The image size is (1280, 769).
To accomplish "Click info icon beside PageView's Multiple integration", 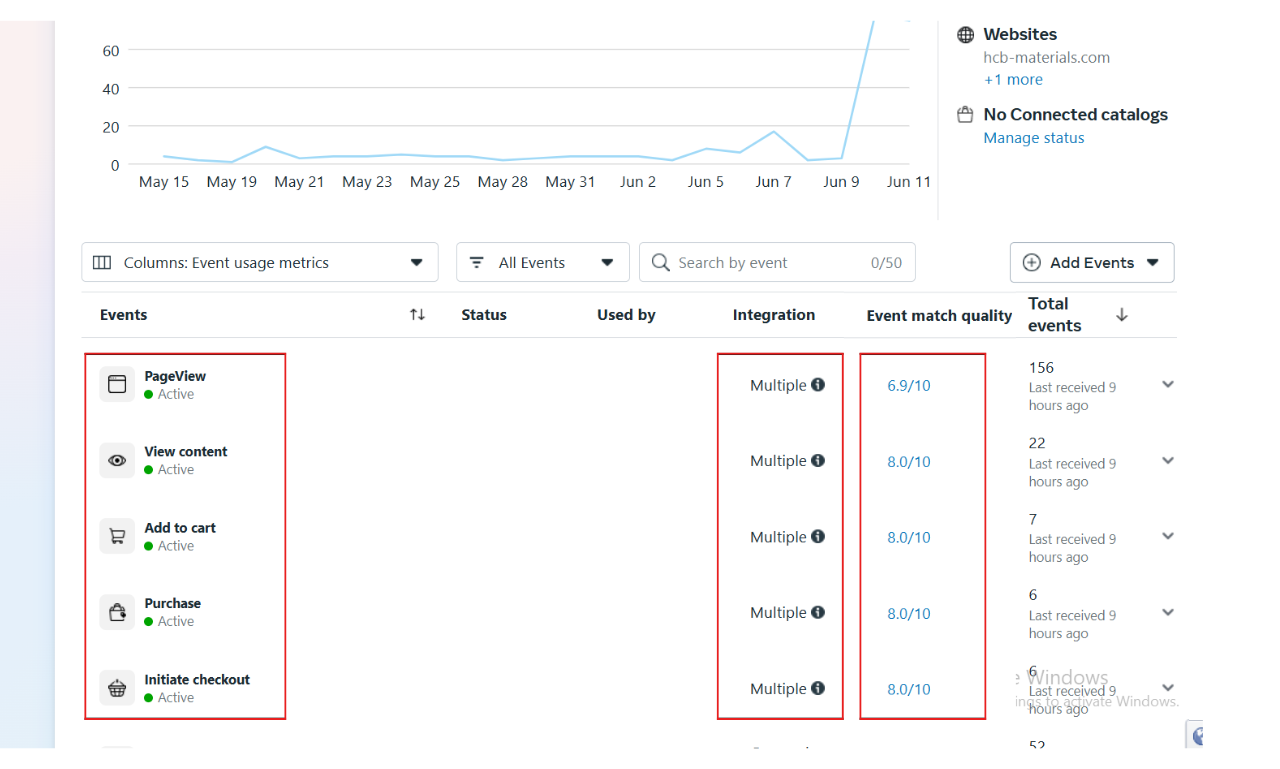I will tap(818, 385).
